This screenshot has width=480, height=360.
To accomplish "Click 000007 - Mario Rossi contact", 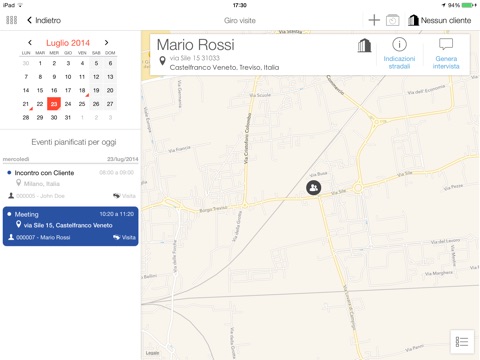I will coord(43,237).
